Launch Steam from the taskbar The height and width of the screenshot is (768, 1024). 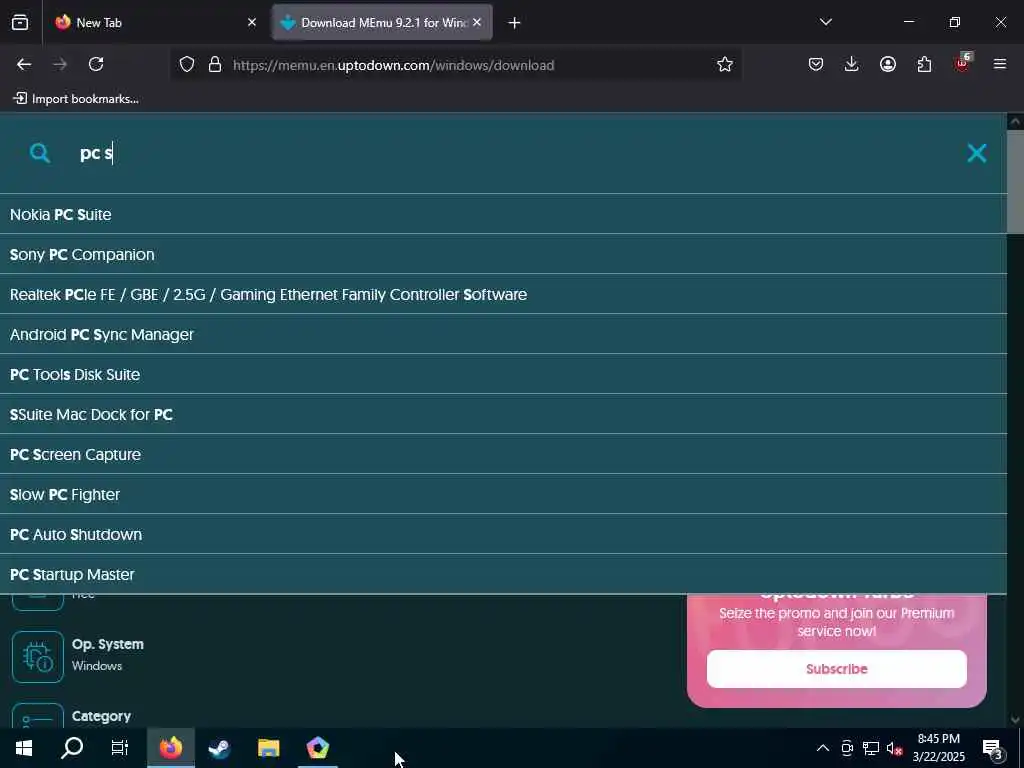pos(219,748)
